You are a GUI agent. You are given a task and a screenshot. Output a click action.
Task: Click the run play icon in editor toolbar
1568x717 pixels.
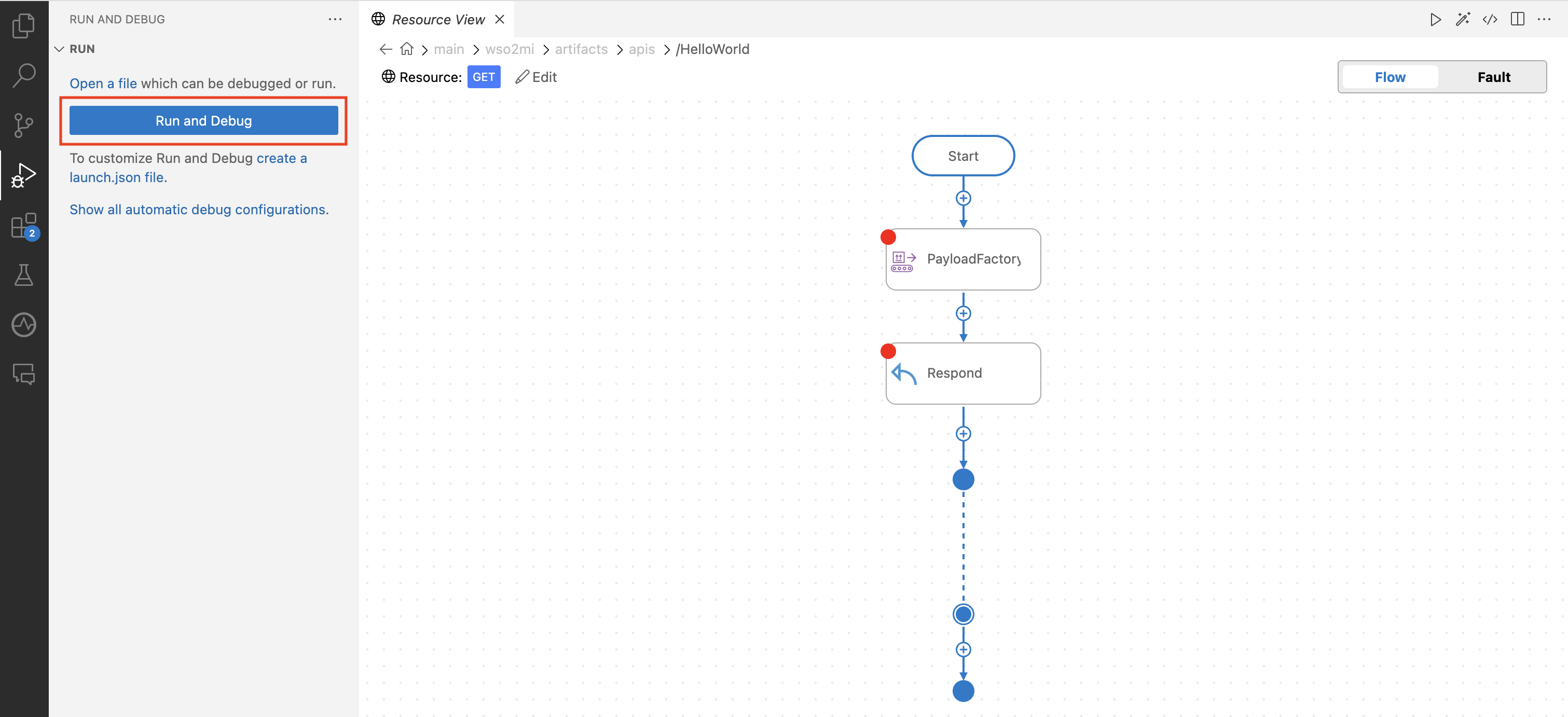[x=1435, y=20]
